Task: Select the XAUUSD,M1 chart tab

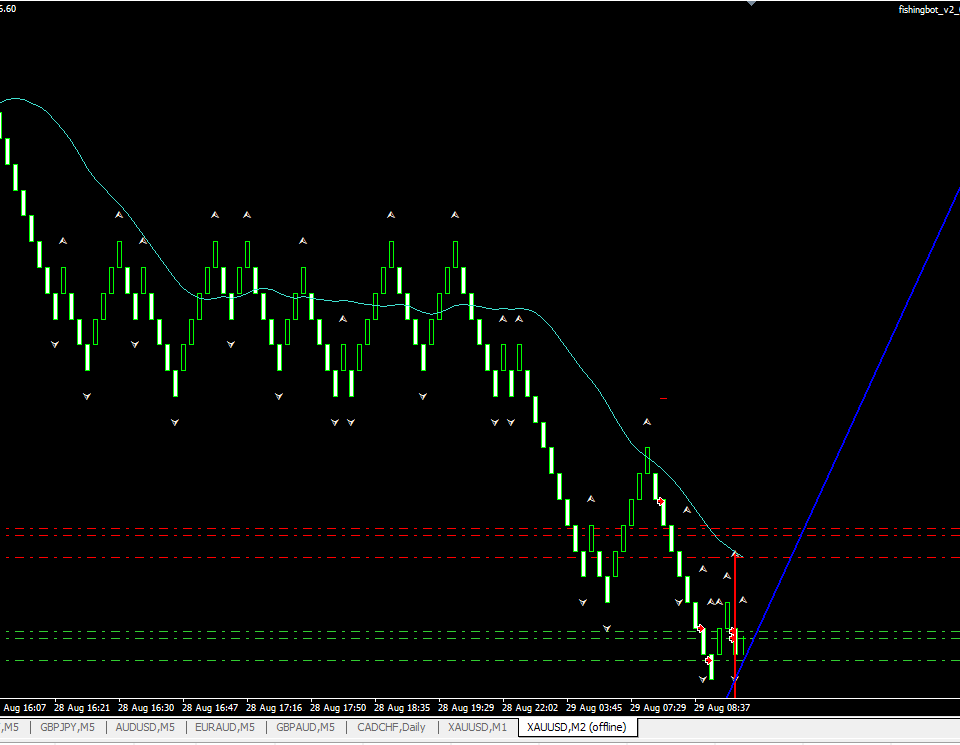Action: (478, 727)
